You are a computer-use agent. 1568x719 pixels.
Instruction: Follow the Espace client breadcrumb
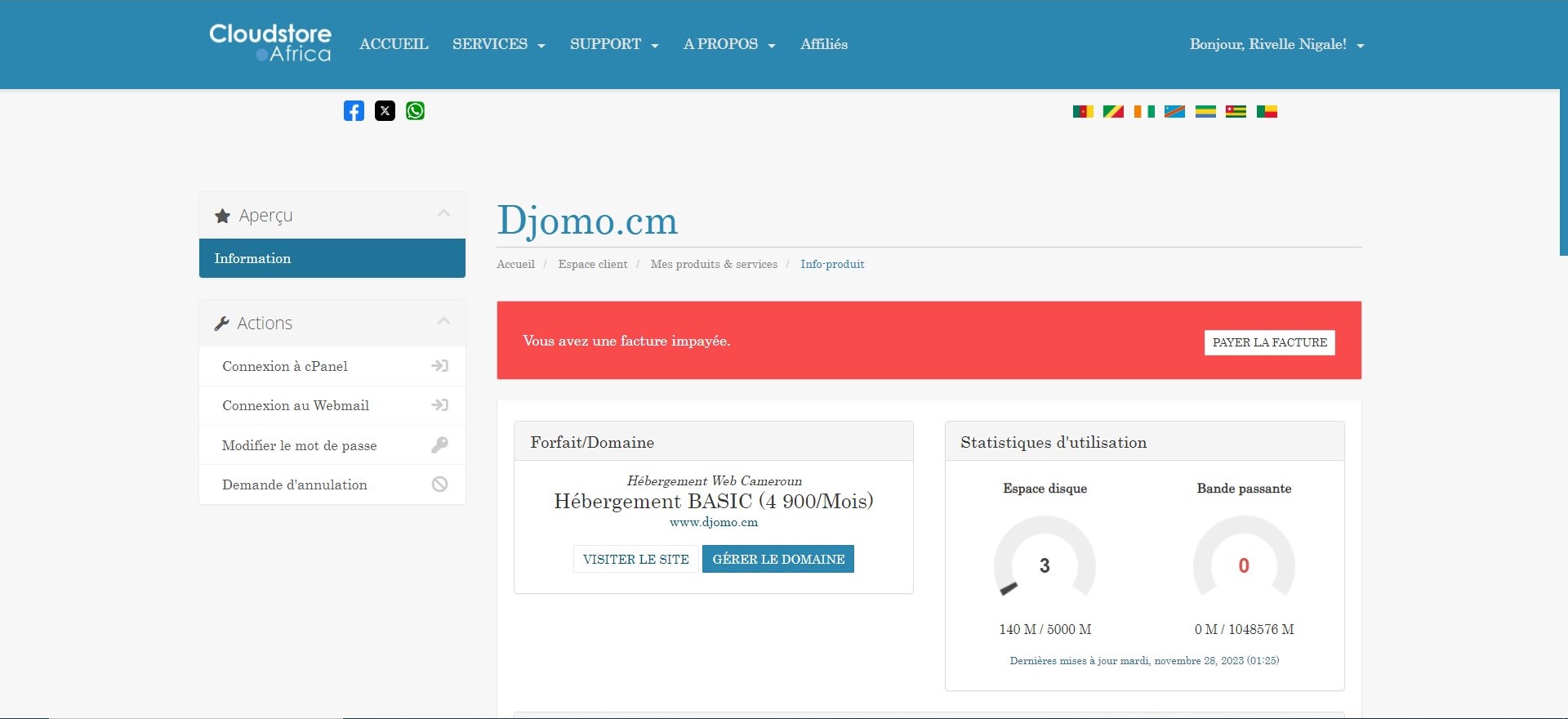click(x=593, y=264)
